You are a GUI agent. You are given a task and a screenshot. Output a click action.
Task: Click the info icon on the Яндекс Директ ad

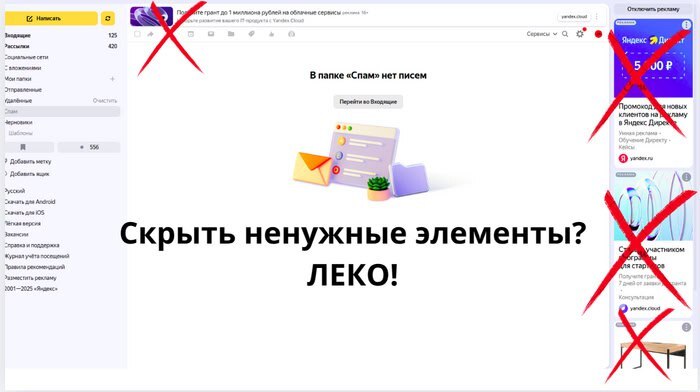(x=686, y=25)
